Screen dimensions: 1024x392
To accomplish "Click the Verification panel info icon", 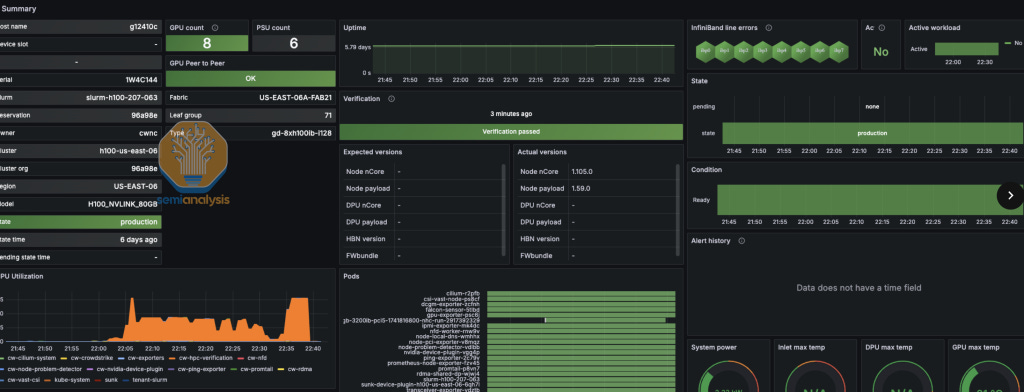I will [x=391, y=99].
